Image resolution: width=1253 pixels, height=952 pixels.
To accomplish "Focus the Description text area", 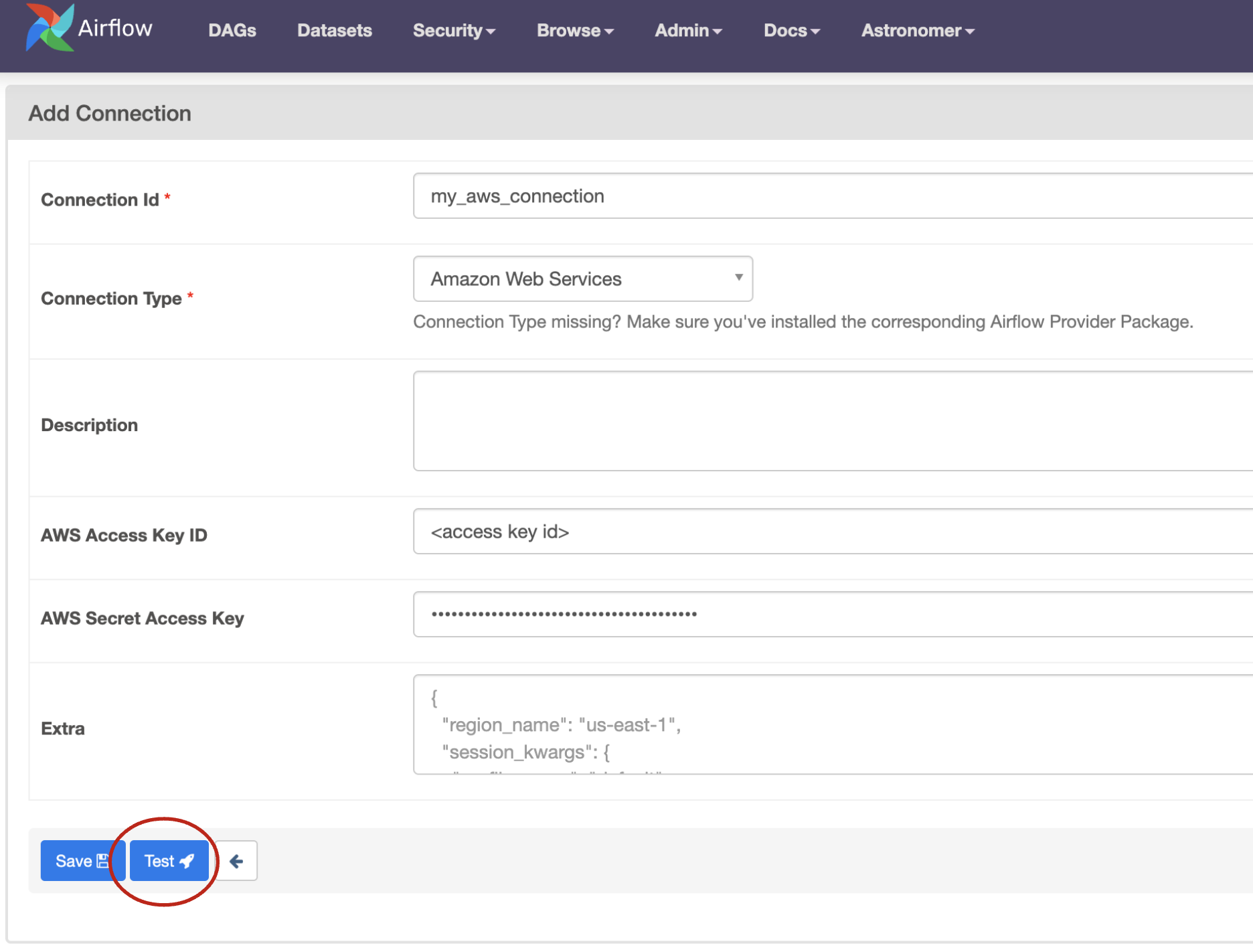I will (830, 421).
